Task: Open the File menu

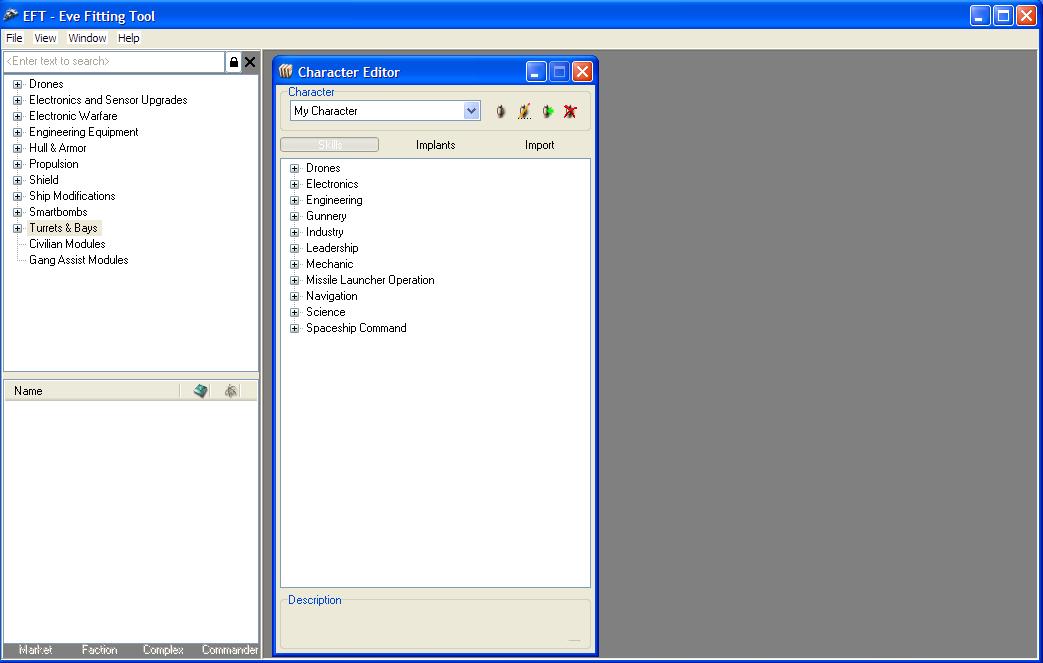Action: coord(14,38)
